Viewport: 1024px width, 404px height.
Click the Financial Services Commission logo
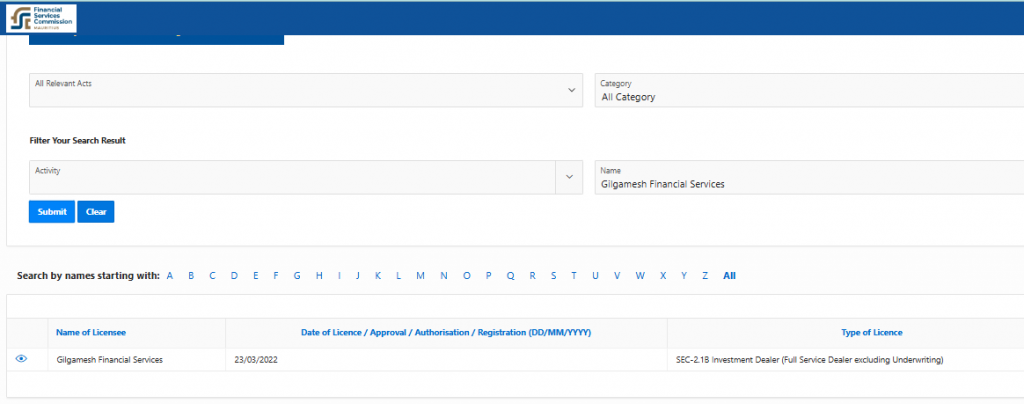click(41, 18)
